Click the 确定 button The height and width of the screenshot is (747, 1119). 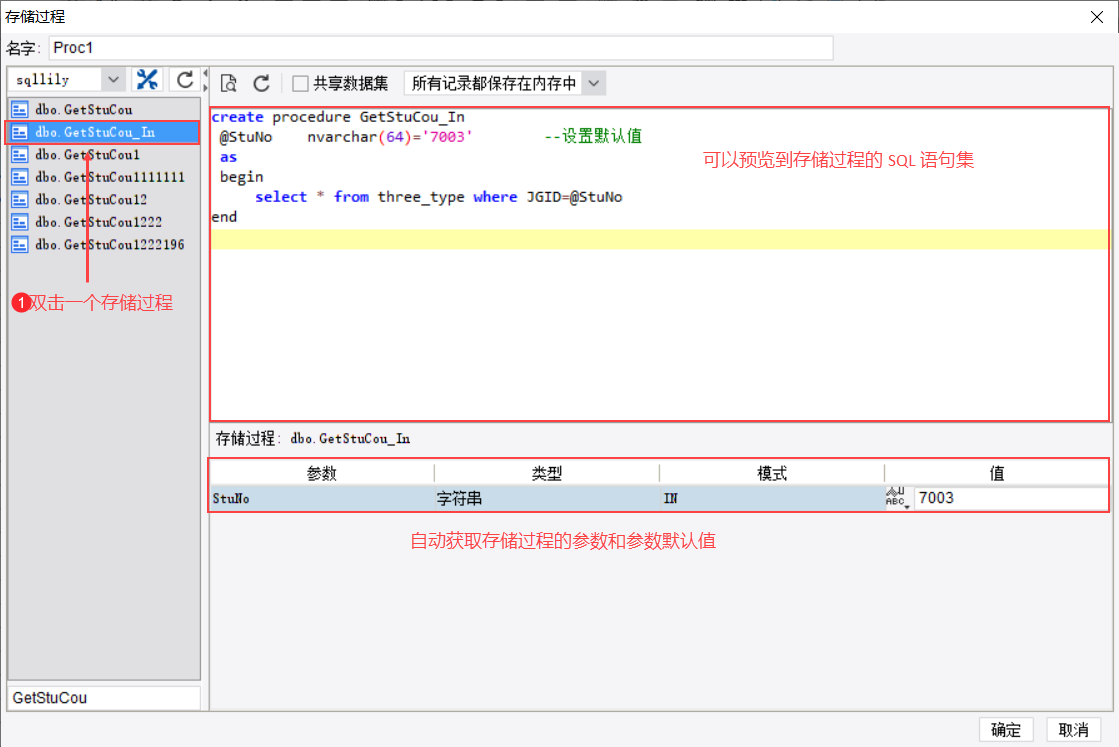point(1006,730)
